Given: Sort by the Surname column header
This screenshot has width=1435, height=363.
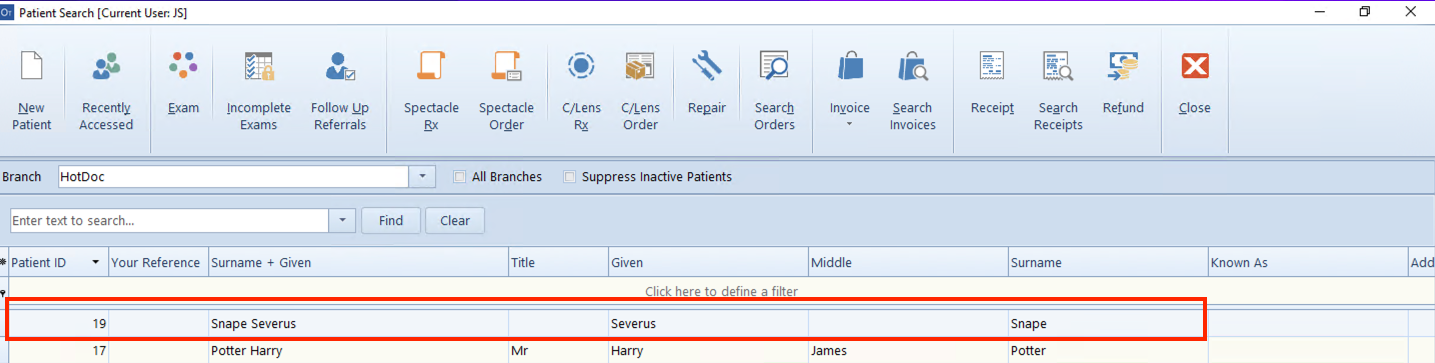Looking at the screenshot, I should pos(1107,263).
